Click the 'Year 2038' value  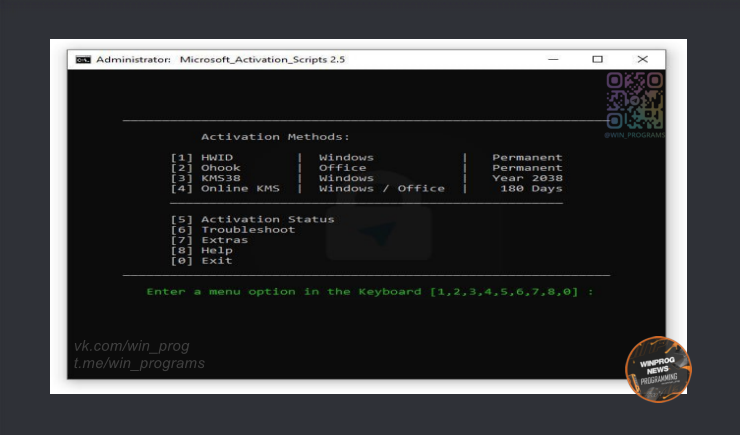[528, 178]
